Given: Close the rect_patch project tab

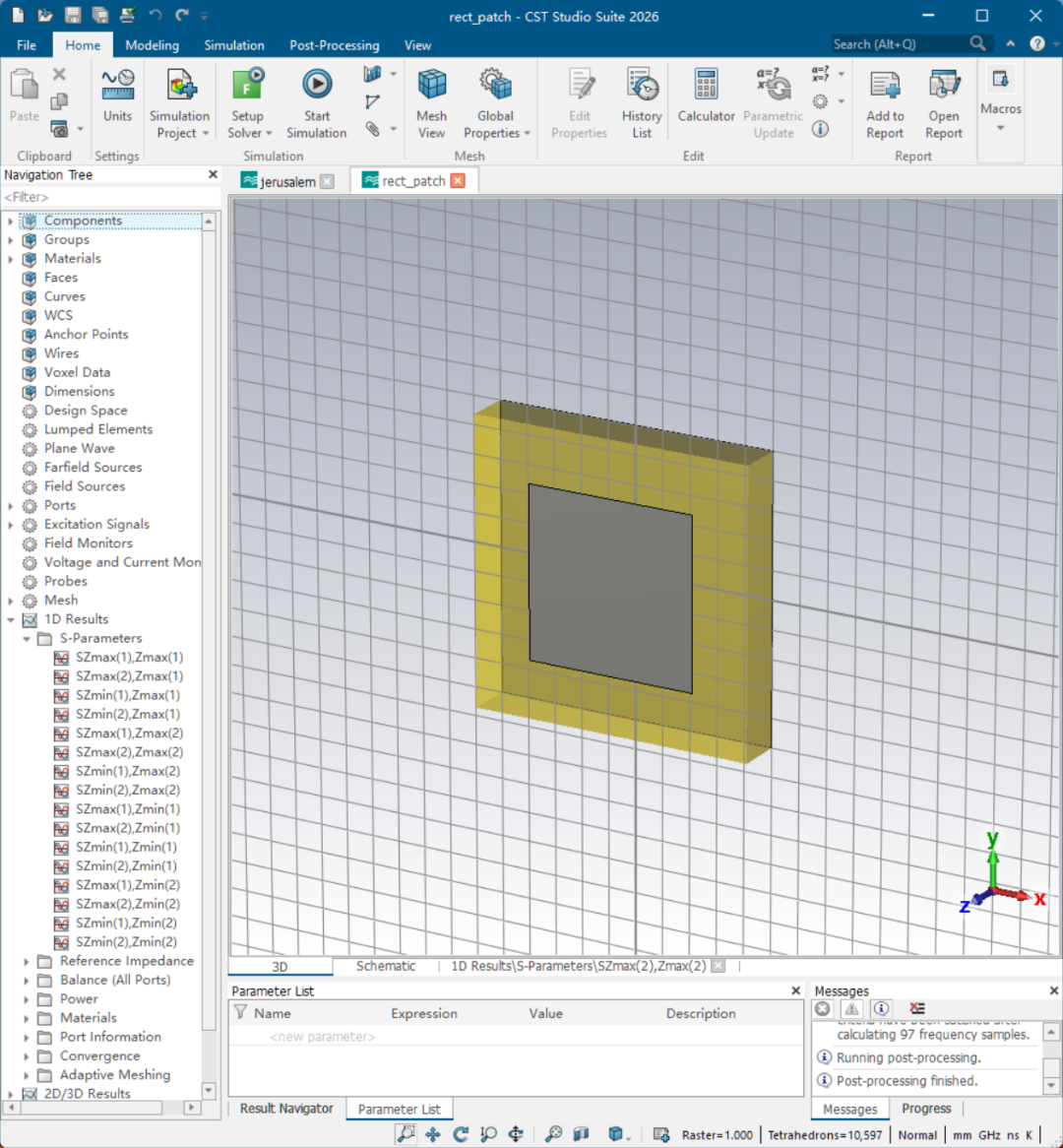Looking at the screenshot, I should coord(458,181).
